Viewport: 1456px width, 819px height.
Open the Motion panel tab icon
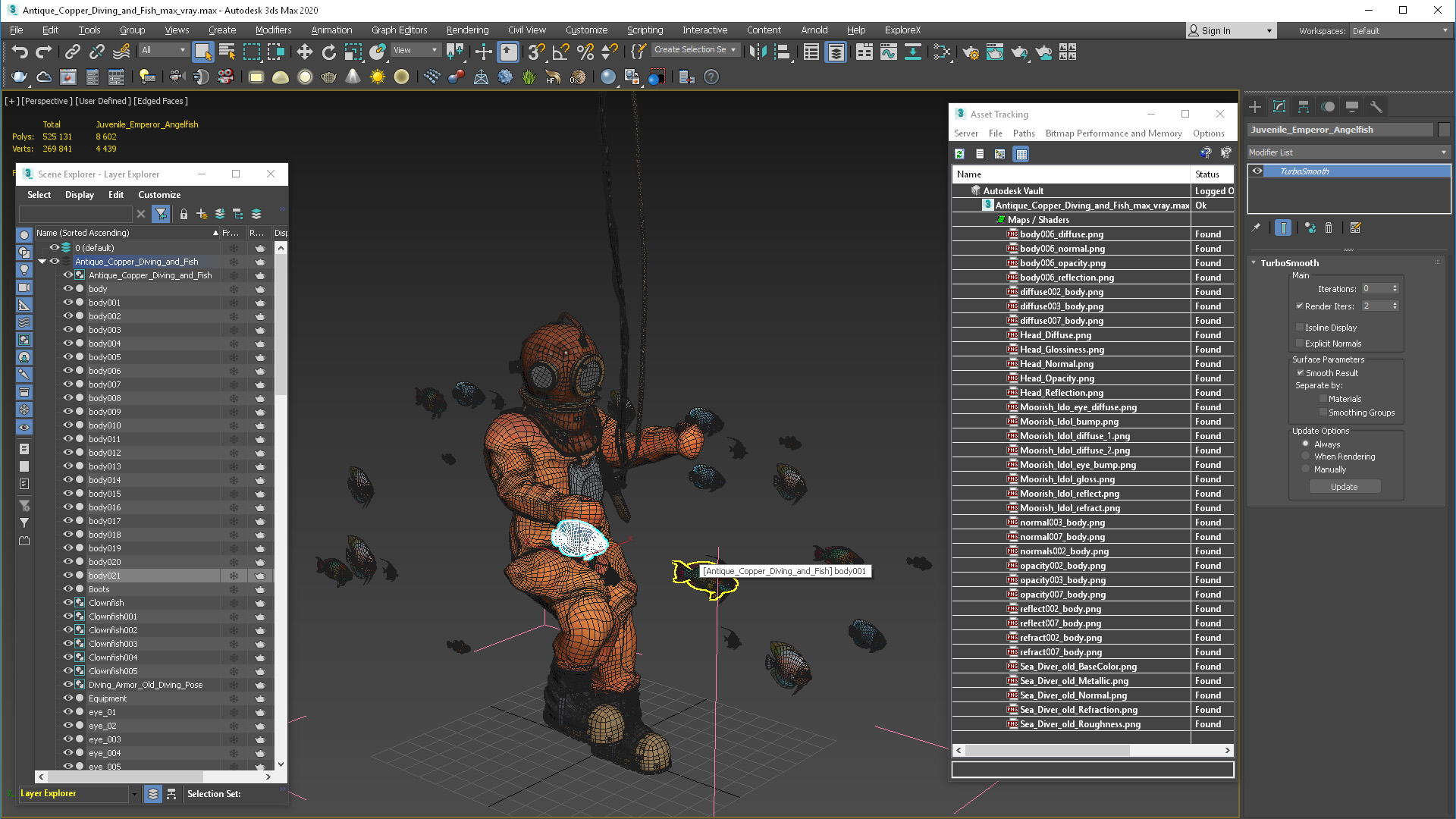(1328, 107)
